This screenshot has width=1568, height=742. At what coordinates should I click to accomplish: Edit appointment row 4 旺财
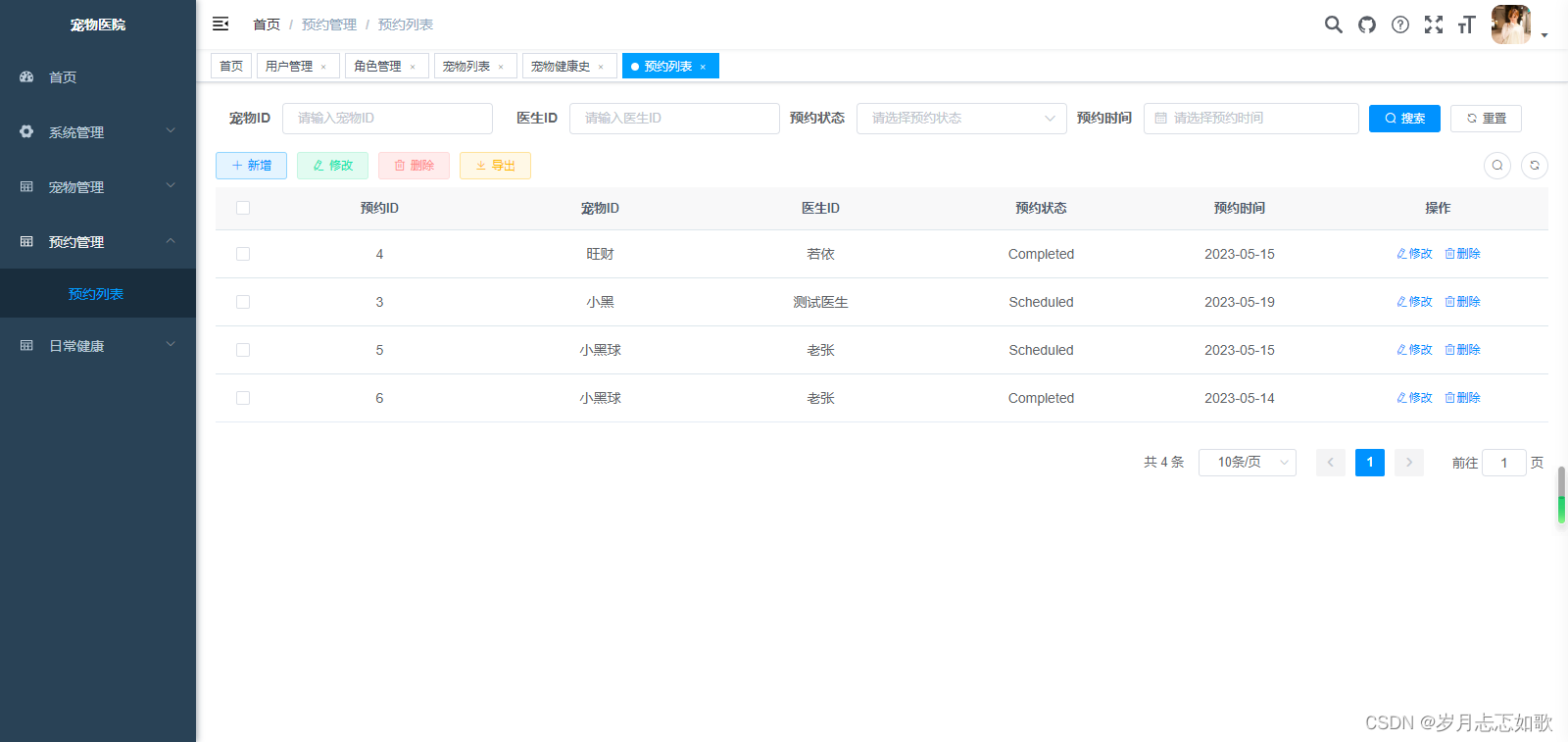tap(1414, 254)
